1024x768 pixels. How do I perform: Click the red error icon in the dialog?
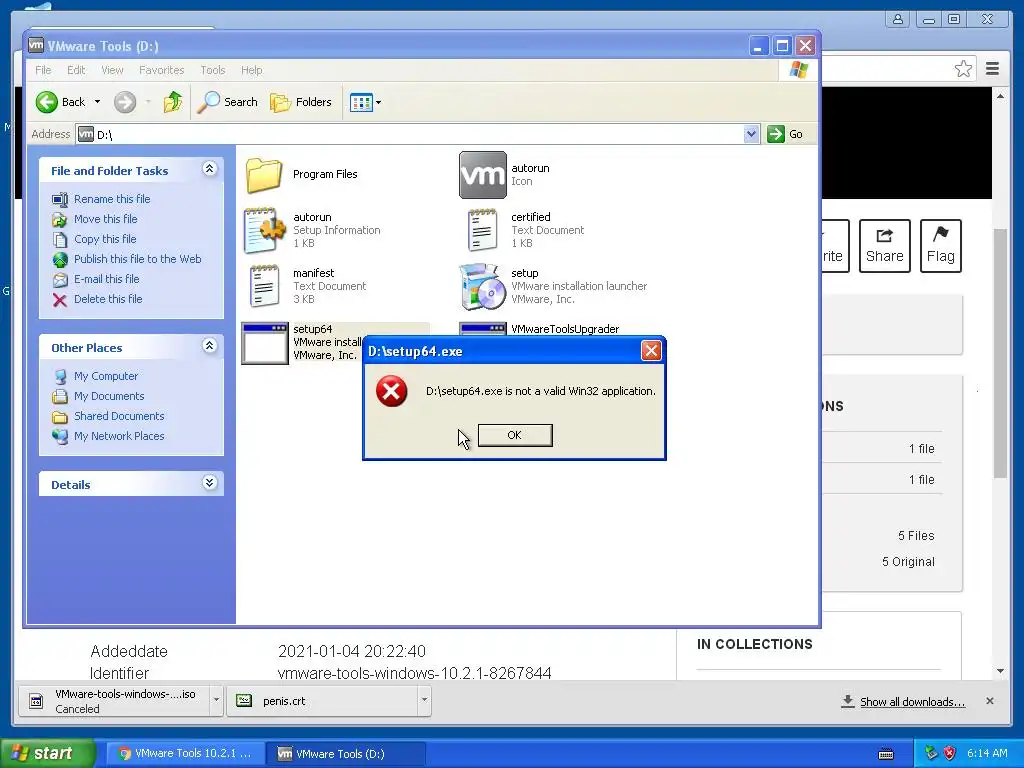point(391,391)
